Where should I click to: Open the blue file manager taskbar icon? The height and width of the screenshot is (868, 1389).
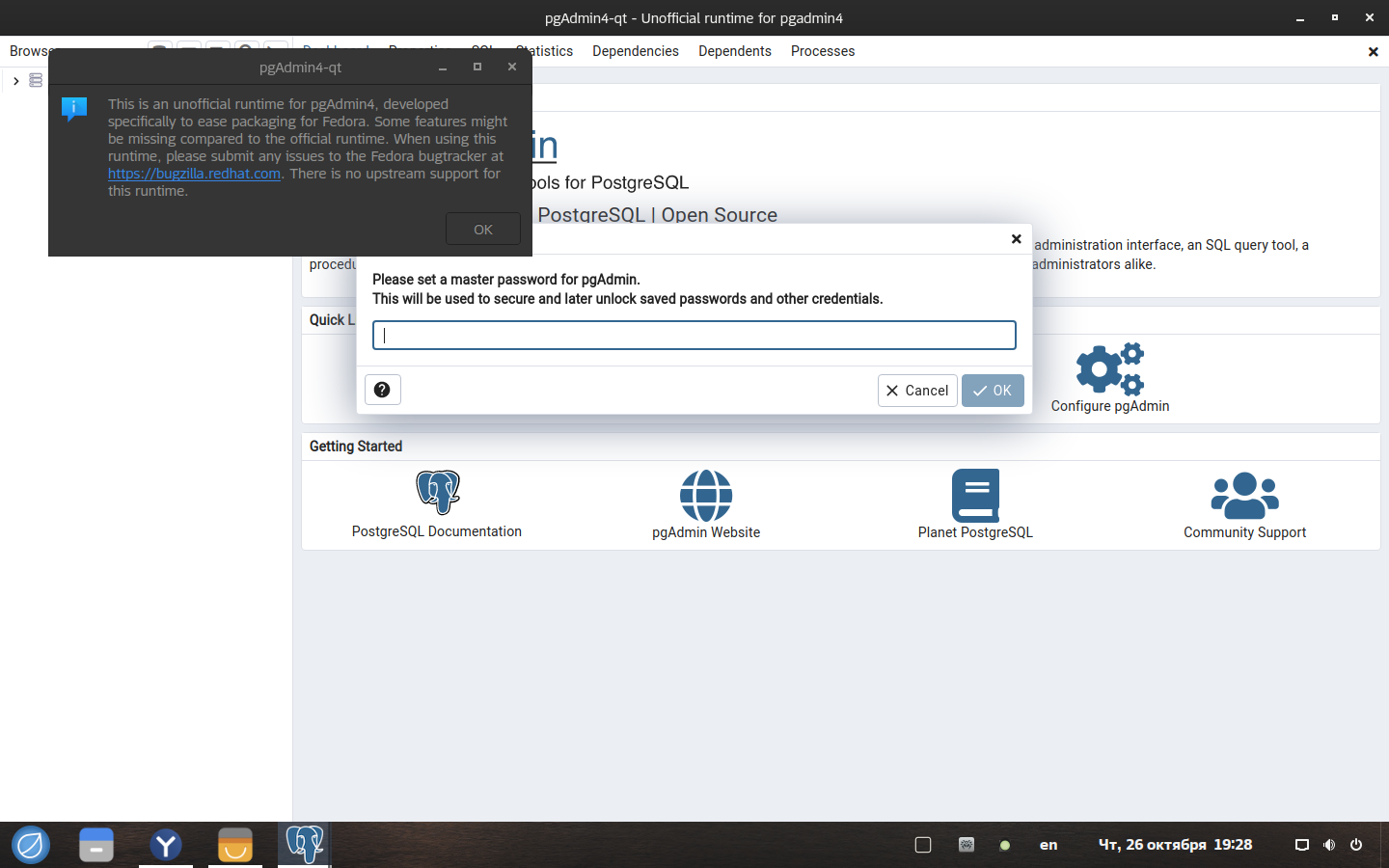pos(96,845)
